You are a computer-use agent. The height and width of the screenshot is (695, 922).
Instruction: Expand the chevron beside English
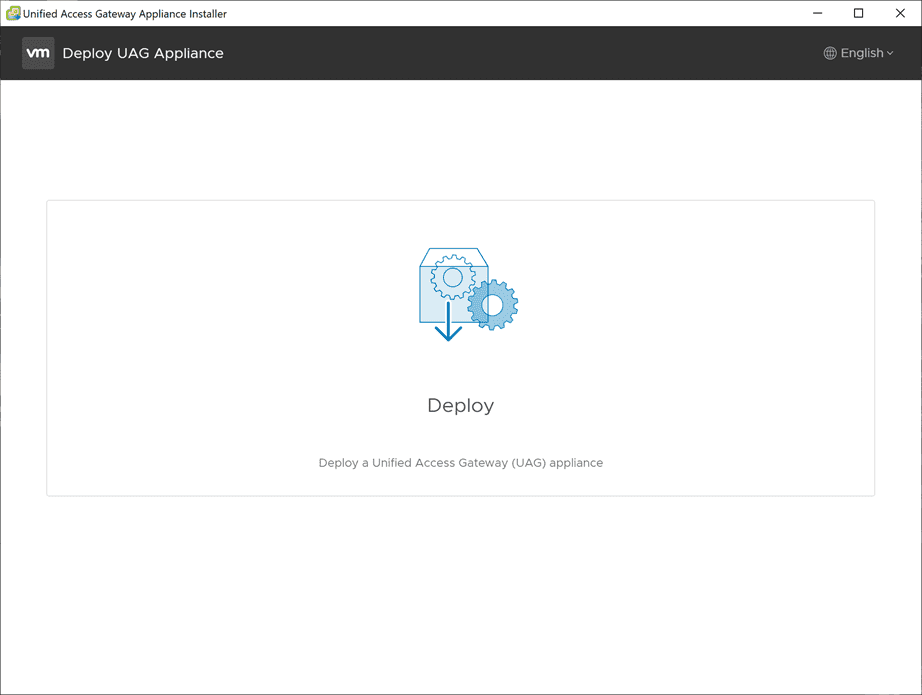pyautogui.click(x=890, y=54)
